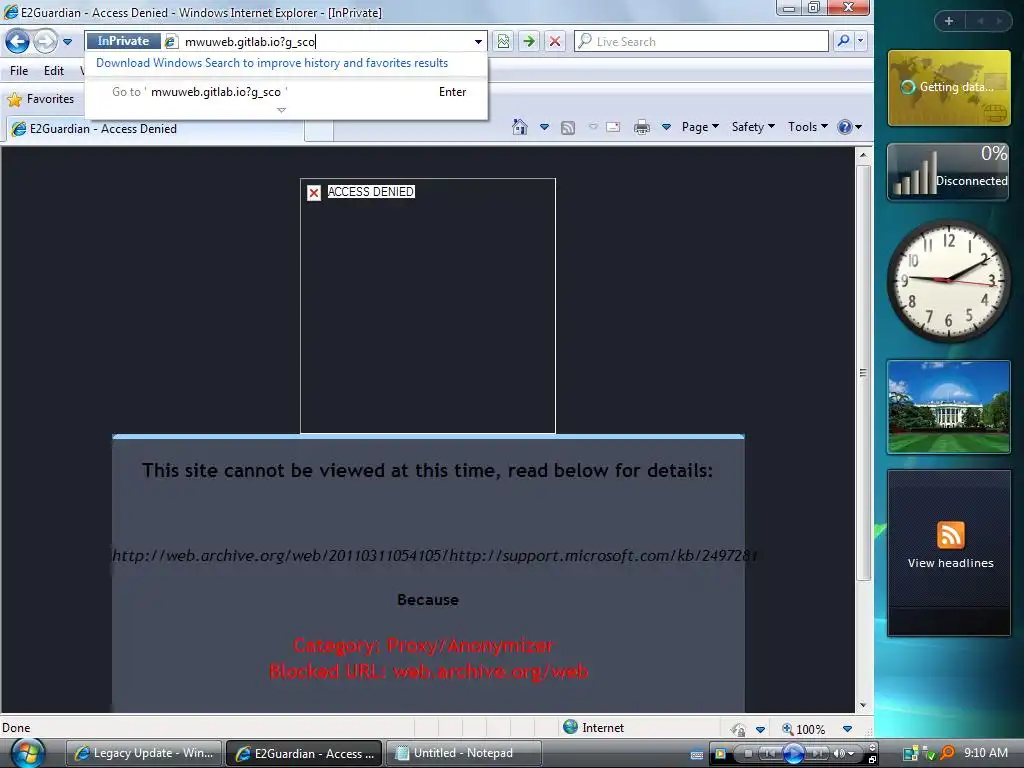Click the media player Stop button
This screenshot has height=768, width=1024.
748,754
